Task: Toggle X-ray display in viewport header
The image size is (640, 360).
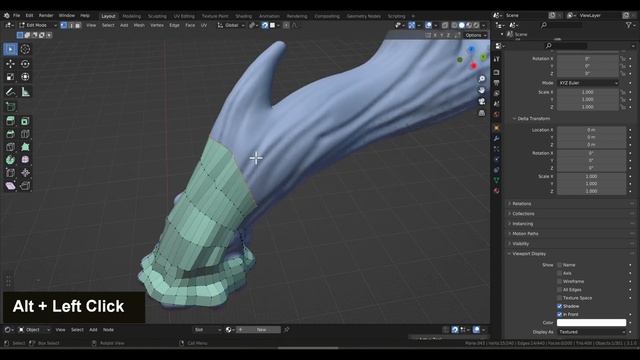Action: click(x=445, y=25)
